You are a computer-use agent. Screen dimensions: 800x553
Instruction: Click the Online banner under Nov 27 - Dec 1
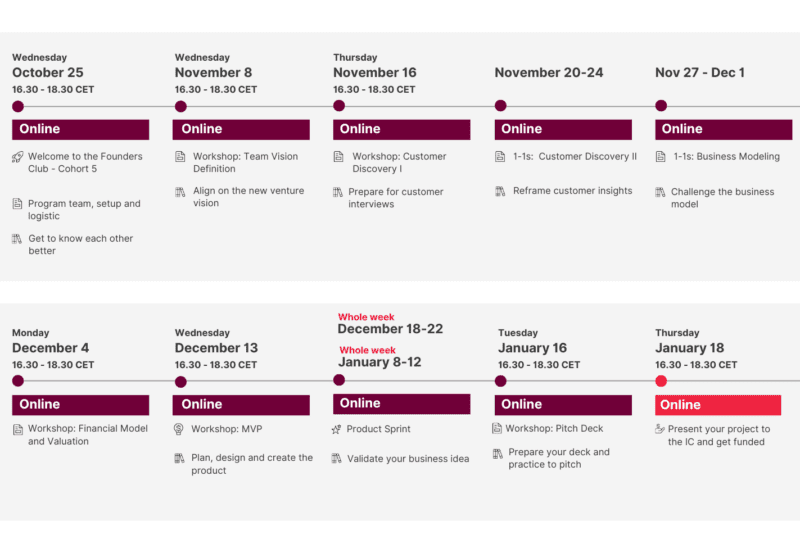click(723, 130)
